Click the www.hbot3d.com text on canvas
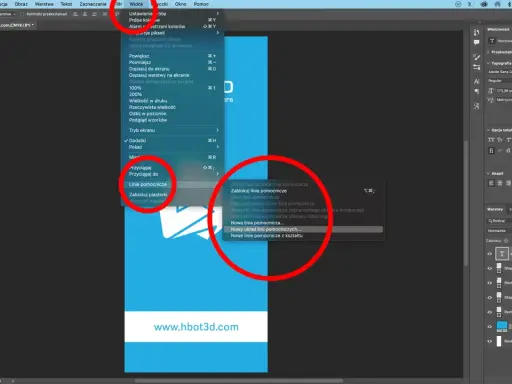 tap(196, 327)
